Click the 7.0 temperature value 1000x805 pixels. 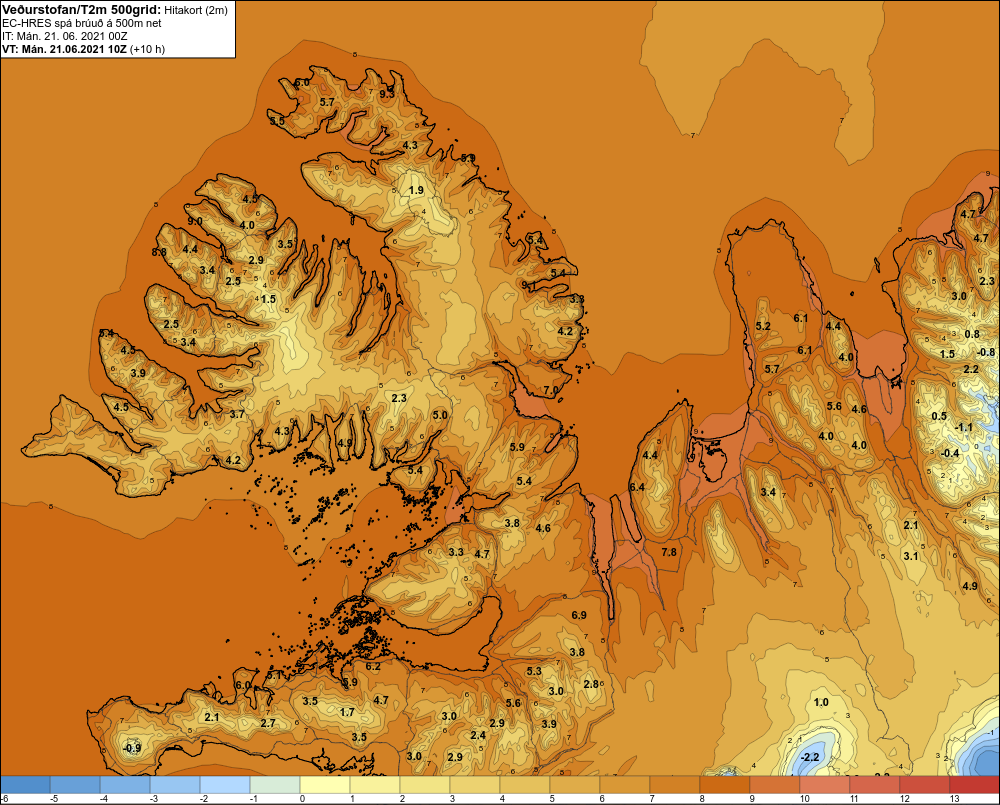[551, 390]
